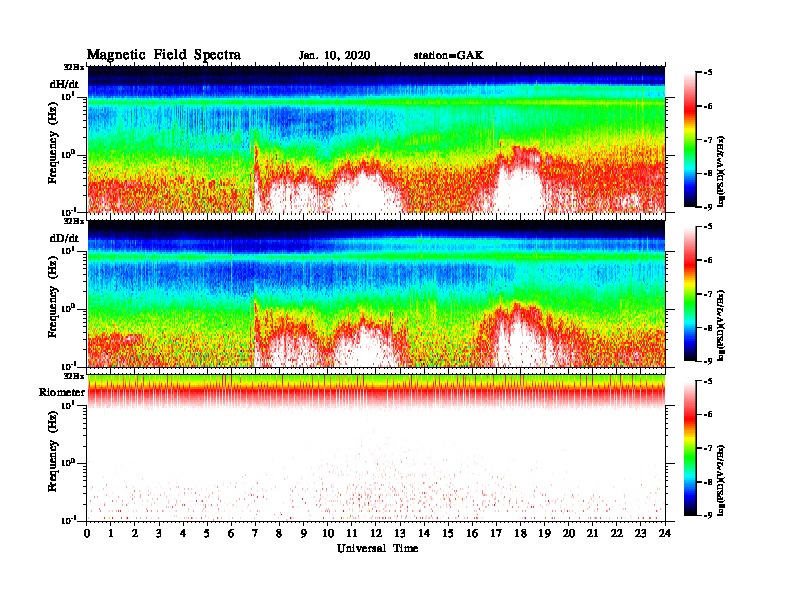This screenshot has height=612, width=792.
Task: Click the "dH/dt" panel label
Action: 64,84
